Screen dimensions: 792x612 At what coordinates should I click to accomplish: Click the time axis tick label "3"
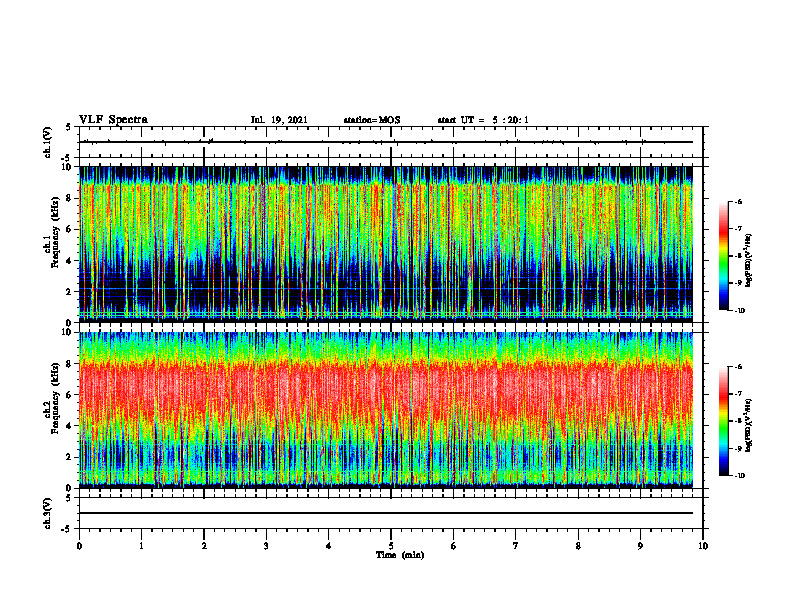coord(266,546)
